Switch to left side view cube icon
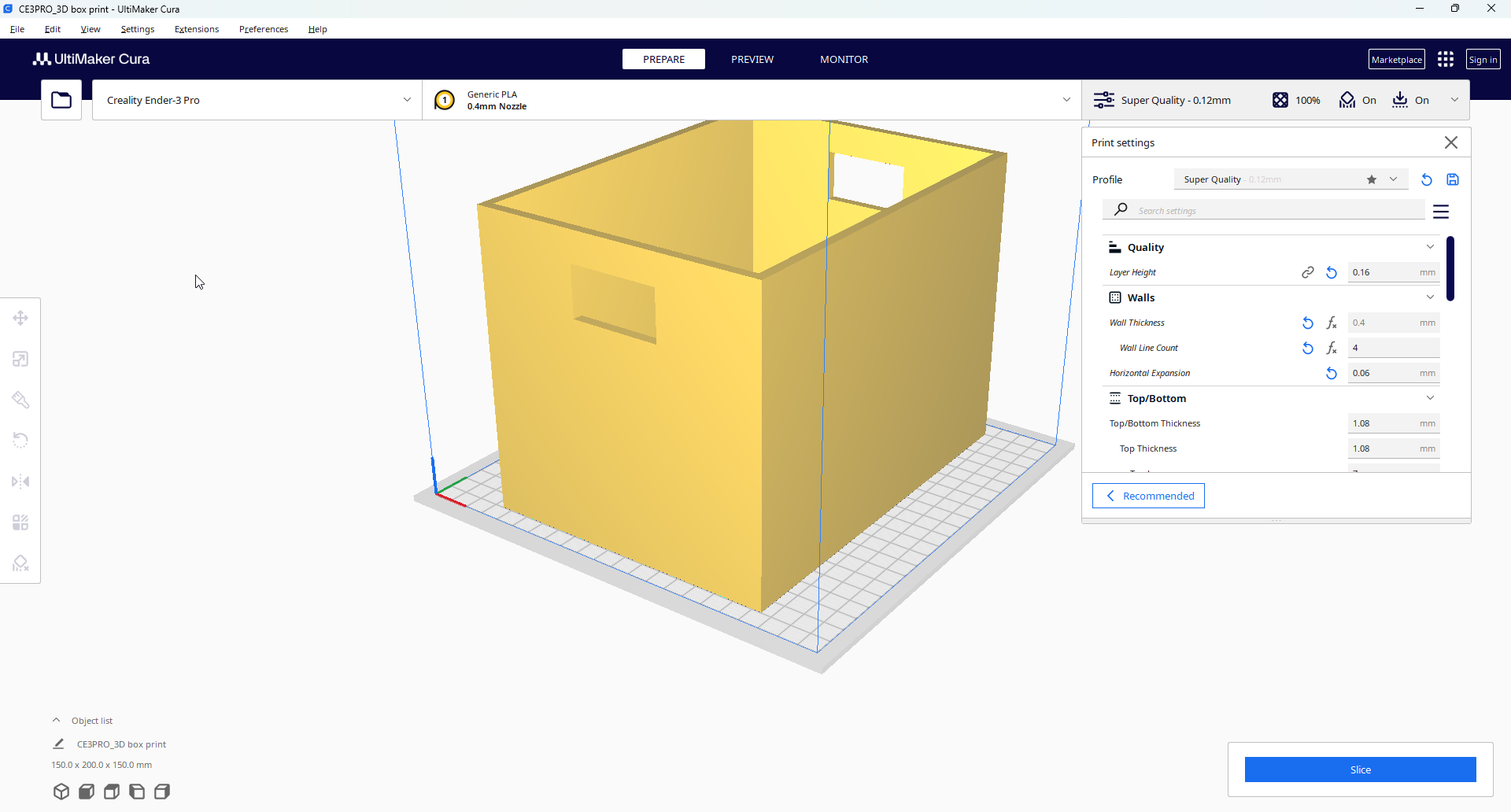 point(137,792)
